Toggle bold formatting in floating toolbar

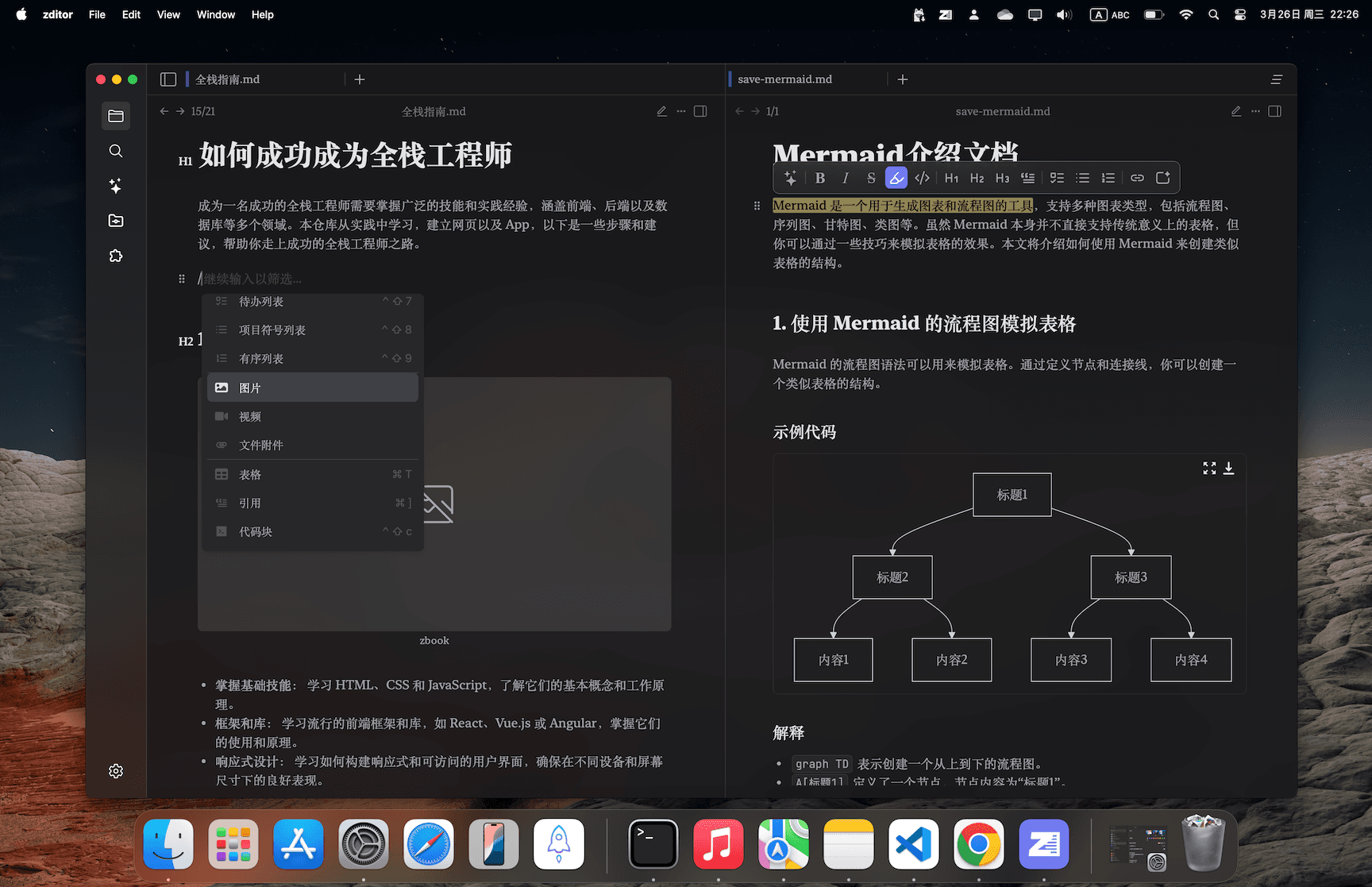[820, 178]
